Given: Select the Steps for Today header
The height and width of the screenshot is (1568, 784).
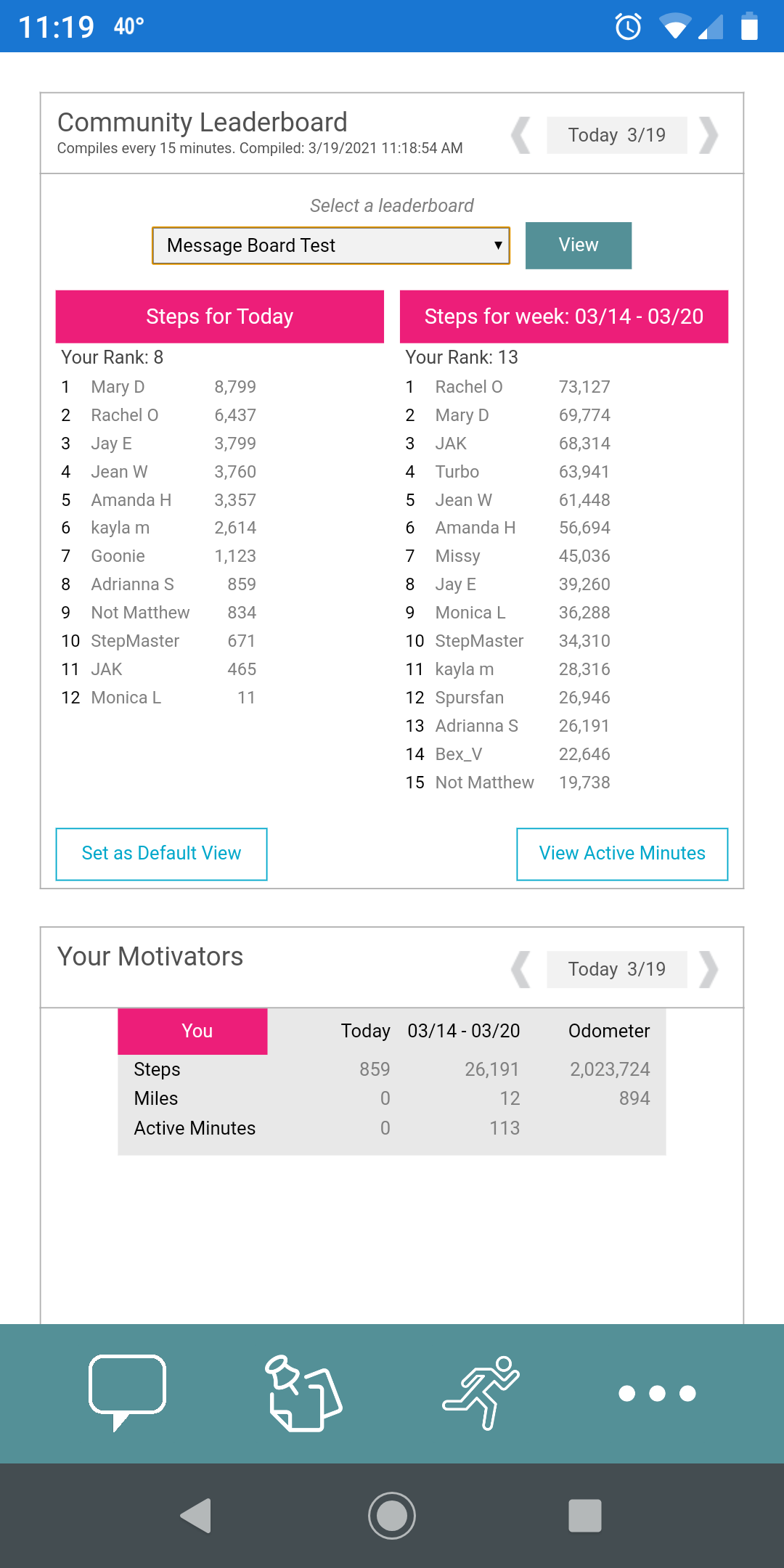Looking at the screenshot, I should 219,317.
